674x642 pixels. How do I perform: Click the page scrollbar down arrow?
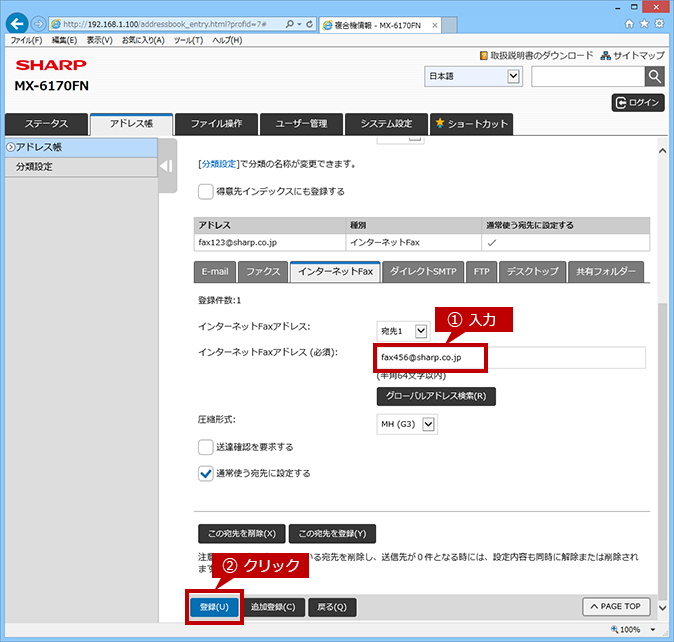662,608
